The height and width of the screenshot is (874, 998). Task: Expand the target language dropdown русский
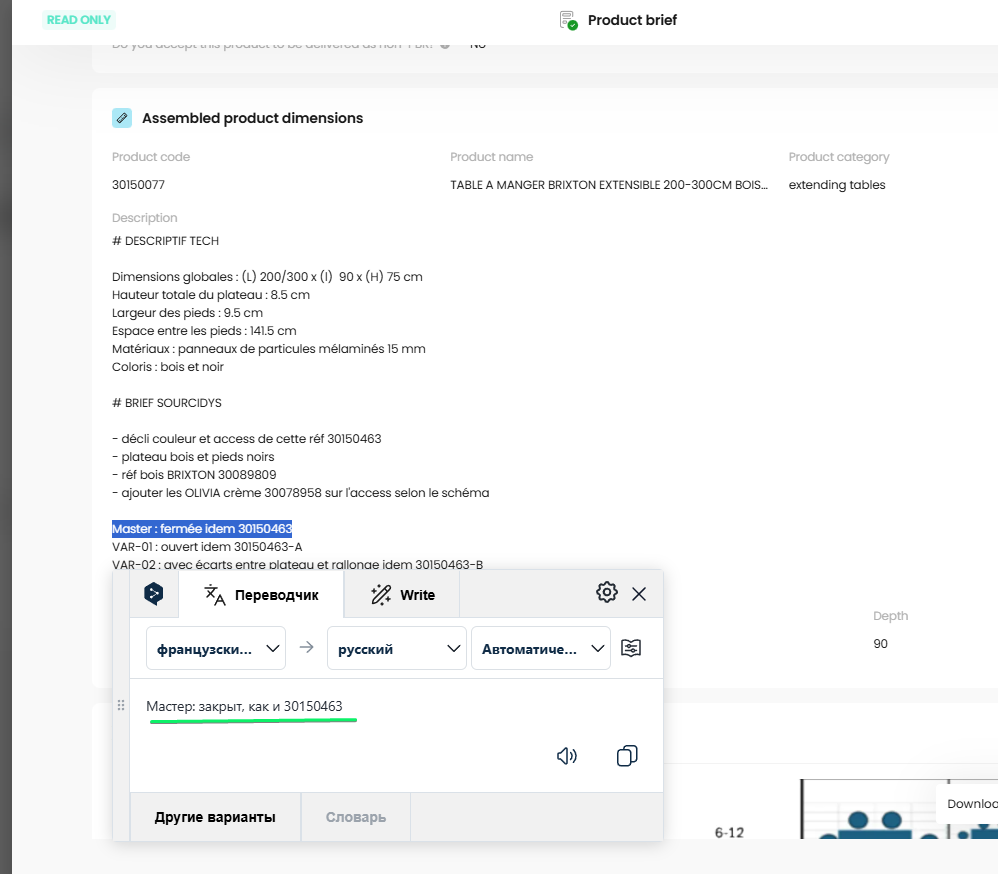pos(397,648)
